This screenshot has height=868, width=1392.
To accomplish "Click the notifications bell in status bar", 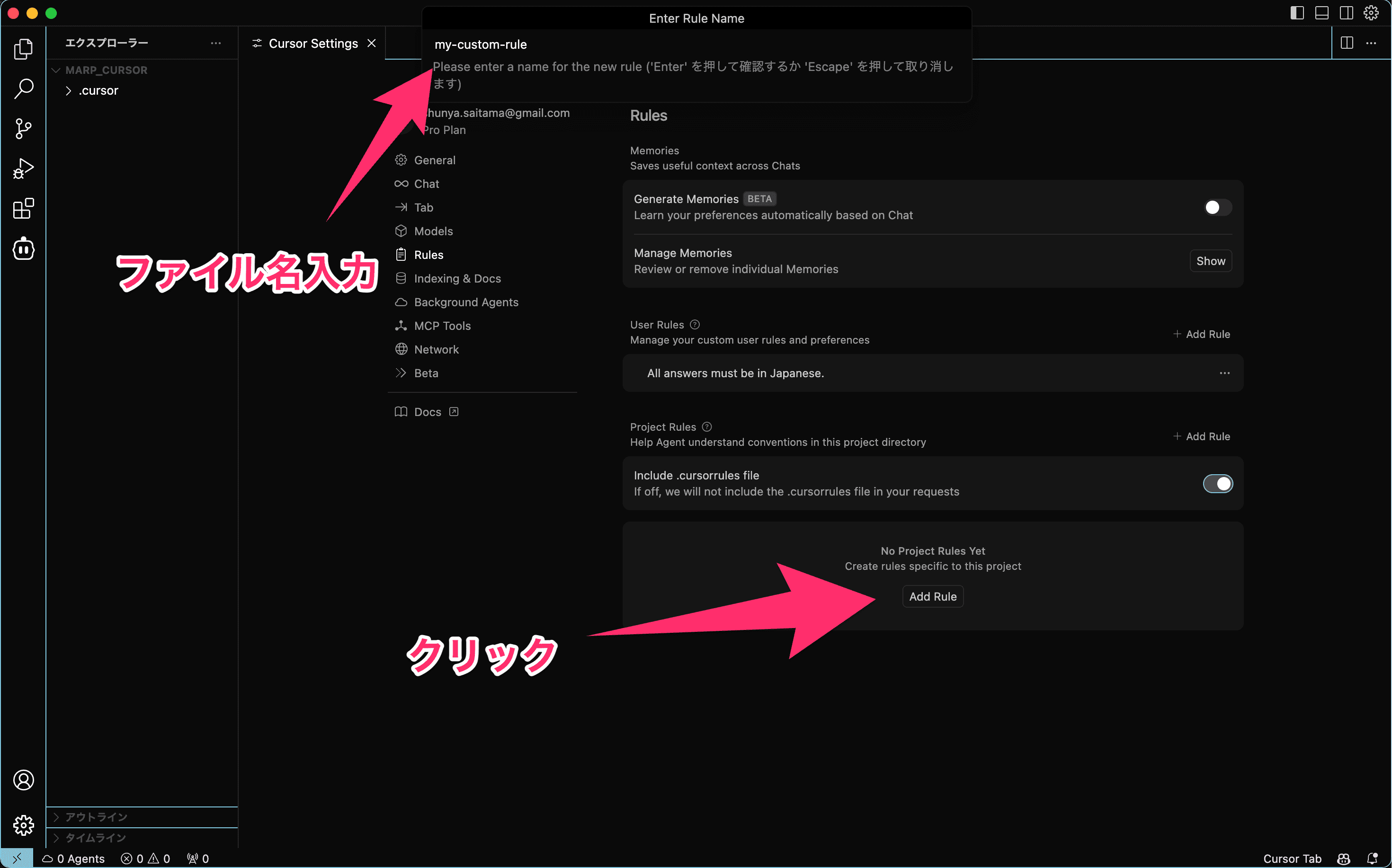I will [1372, 858].
